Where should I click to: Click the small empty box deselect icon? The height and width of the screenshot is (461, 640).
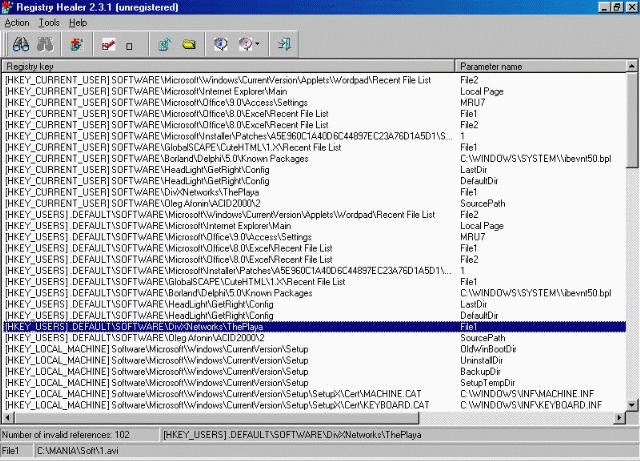pos(129,46)
